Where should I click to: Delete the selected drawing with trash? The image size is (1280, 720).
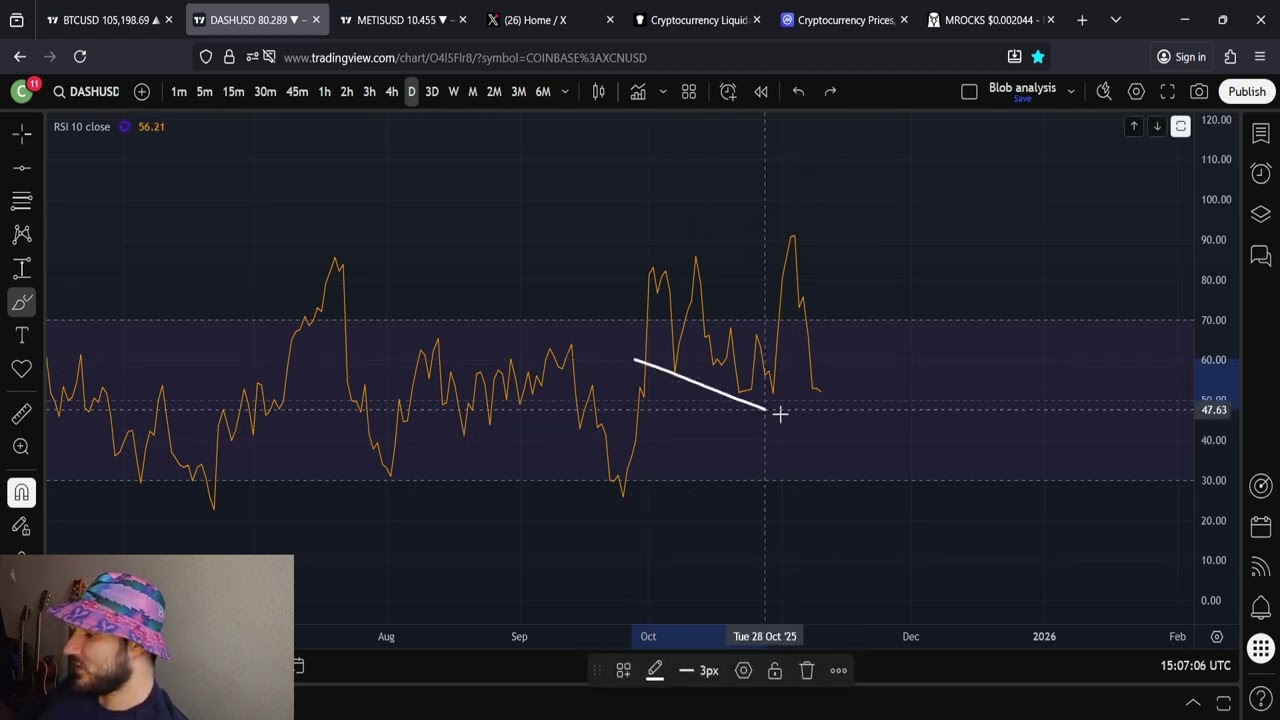(x=807, y=670)
